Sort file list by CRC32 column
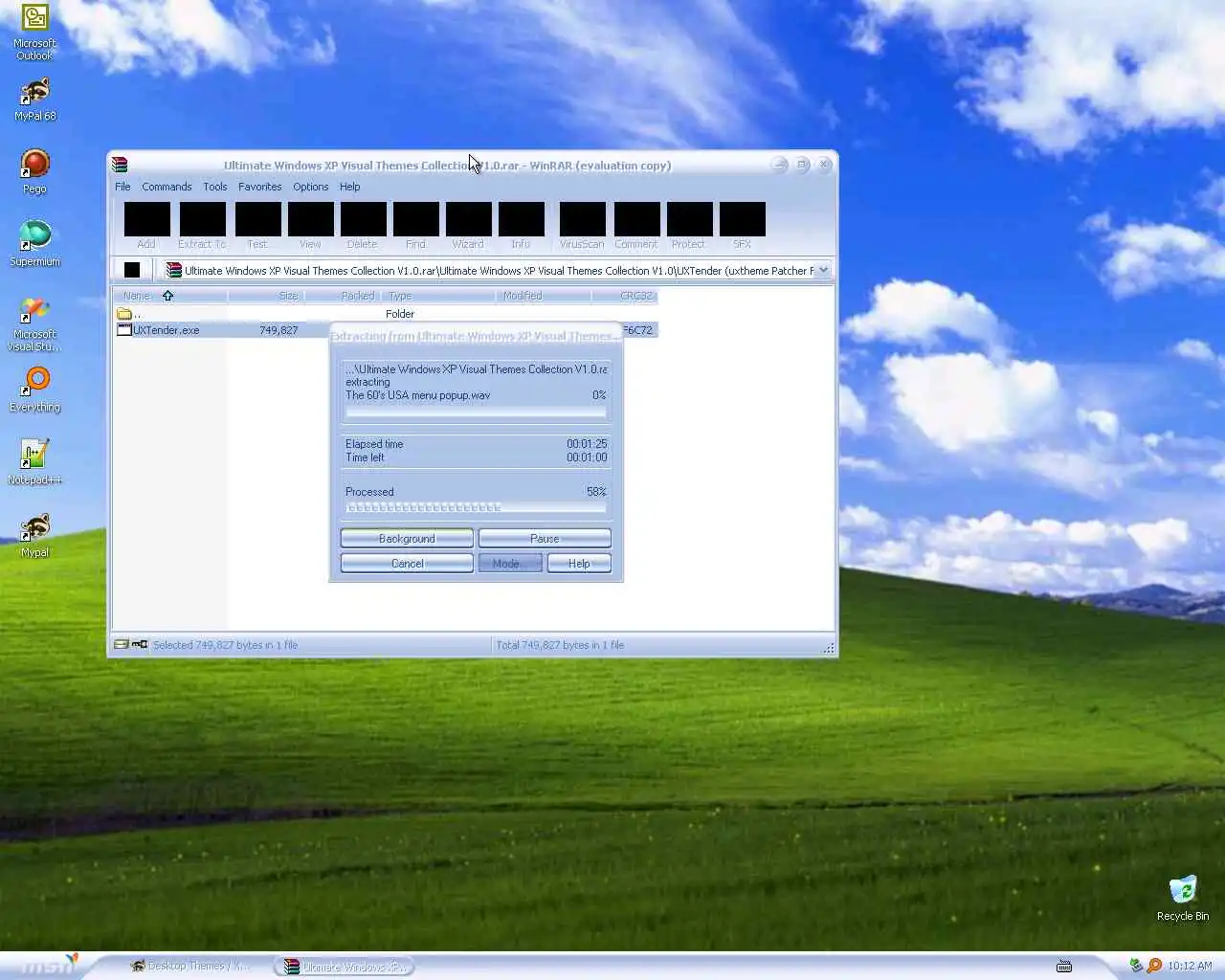 pyautogui.click(x=625, y=296)
